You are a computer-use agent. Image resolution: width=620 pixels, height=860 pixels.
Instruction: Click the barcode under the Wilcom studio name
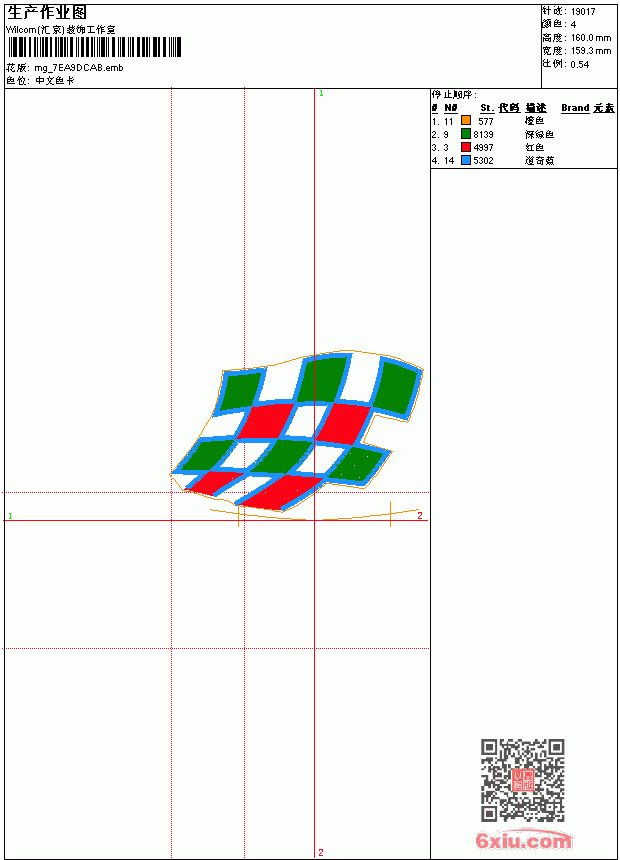pos(94,47)
